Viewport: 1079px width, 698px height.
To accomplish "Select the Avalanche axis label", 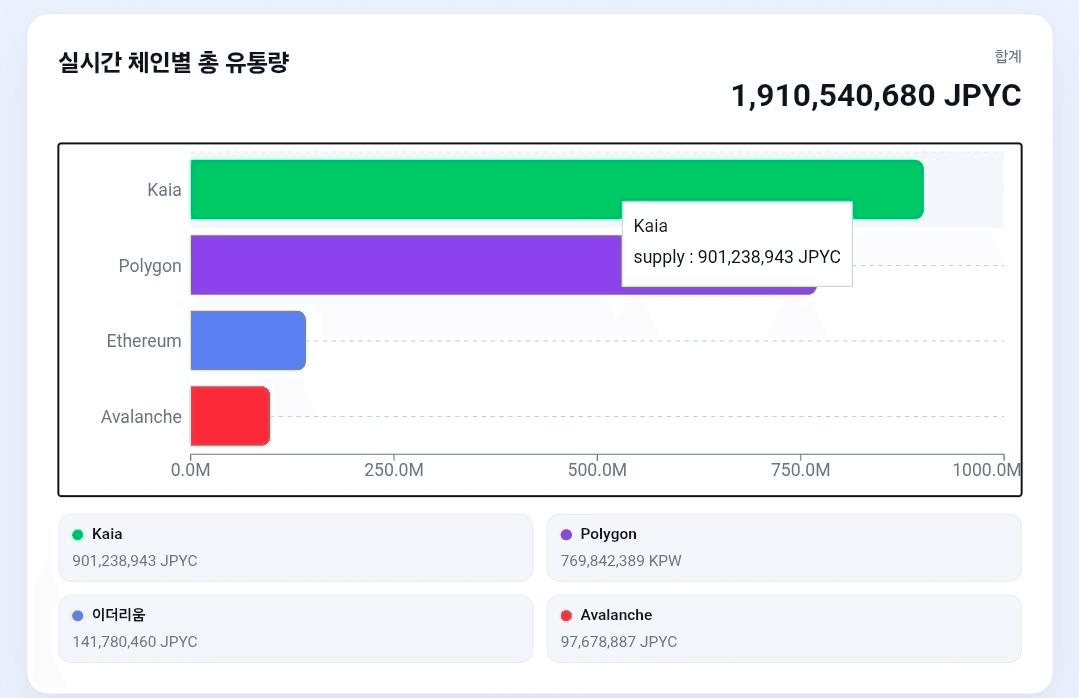I will tap(141, 416).
